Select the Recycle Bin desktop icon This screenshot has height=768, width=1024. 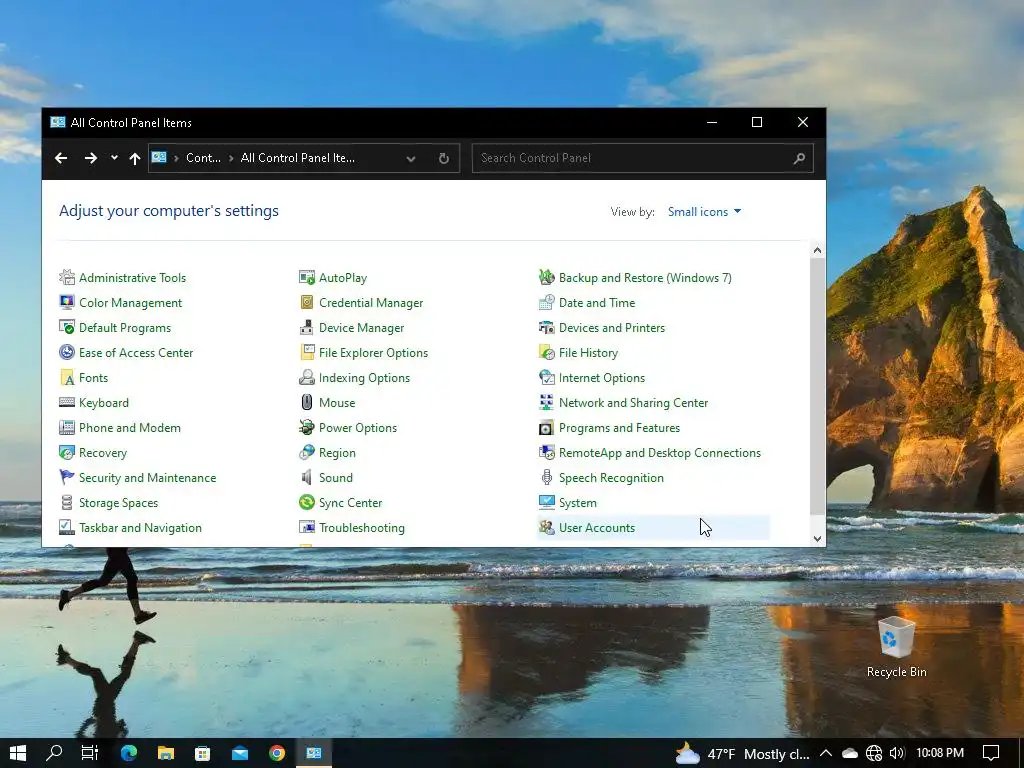(x=896, y=647)
